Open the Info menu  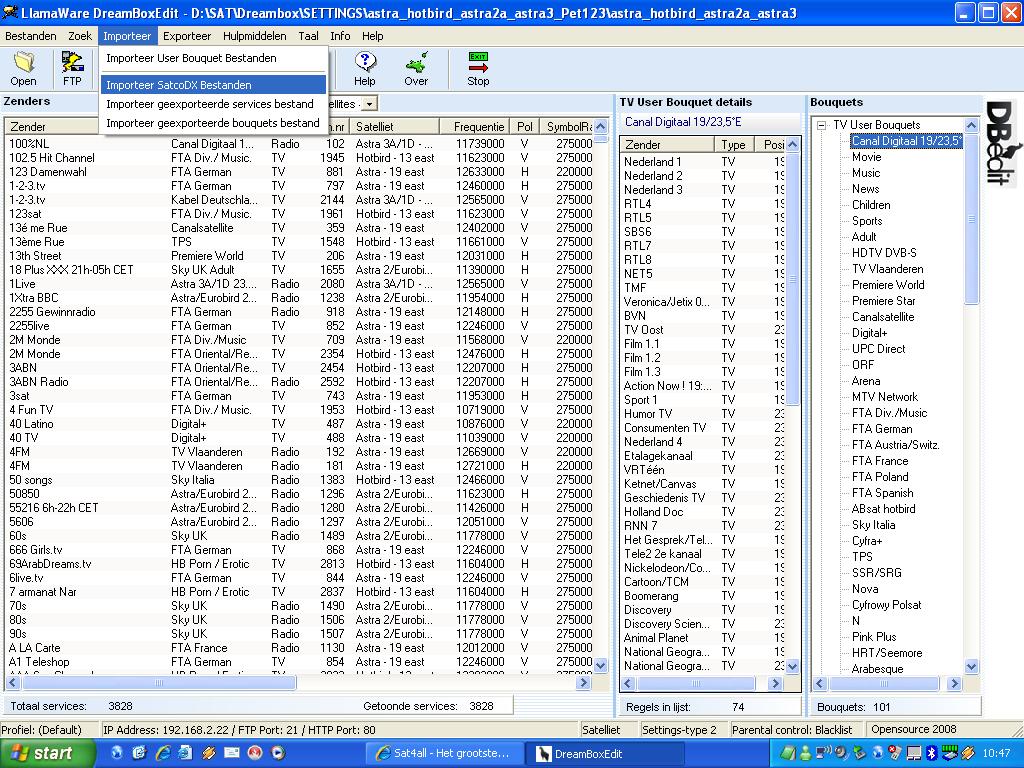[x=340, y=36]
